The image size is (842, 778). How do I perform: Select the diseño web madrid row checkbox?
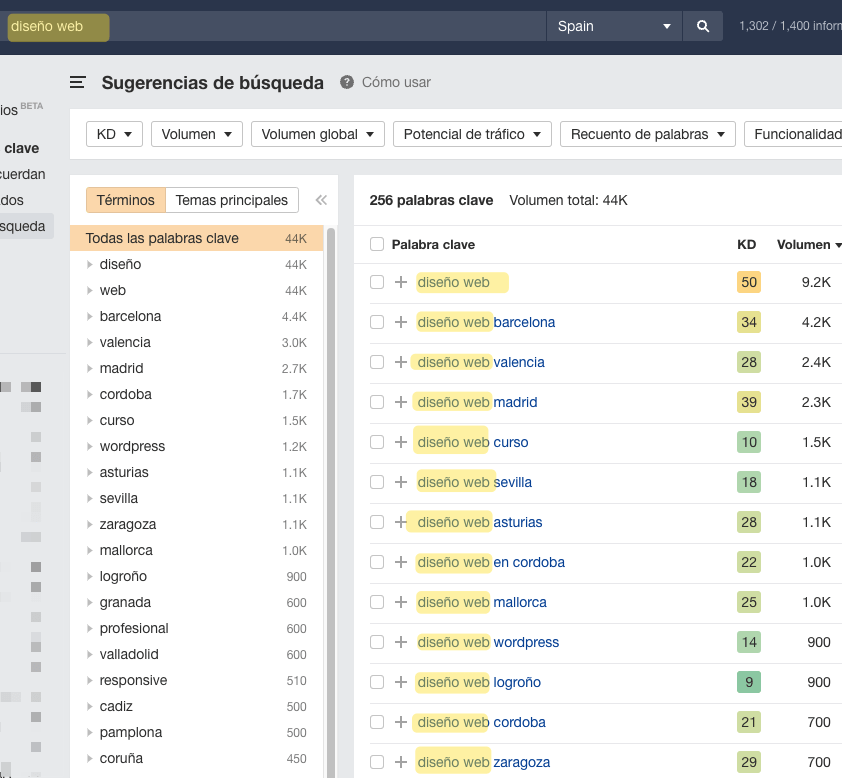point(377,402)
